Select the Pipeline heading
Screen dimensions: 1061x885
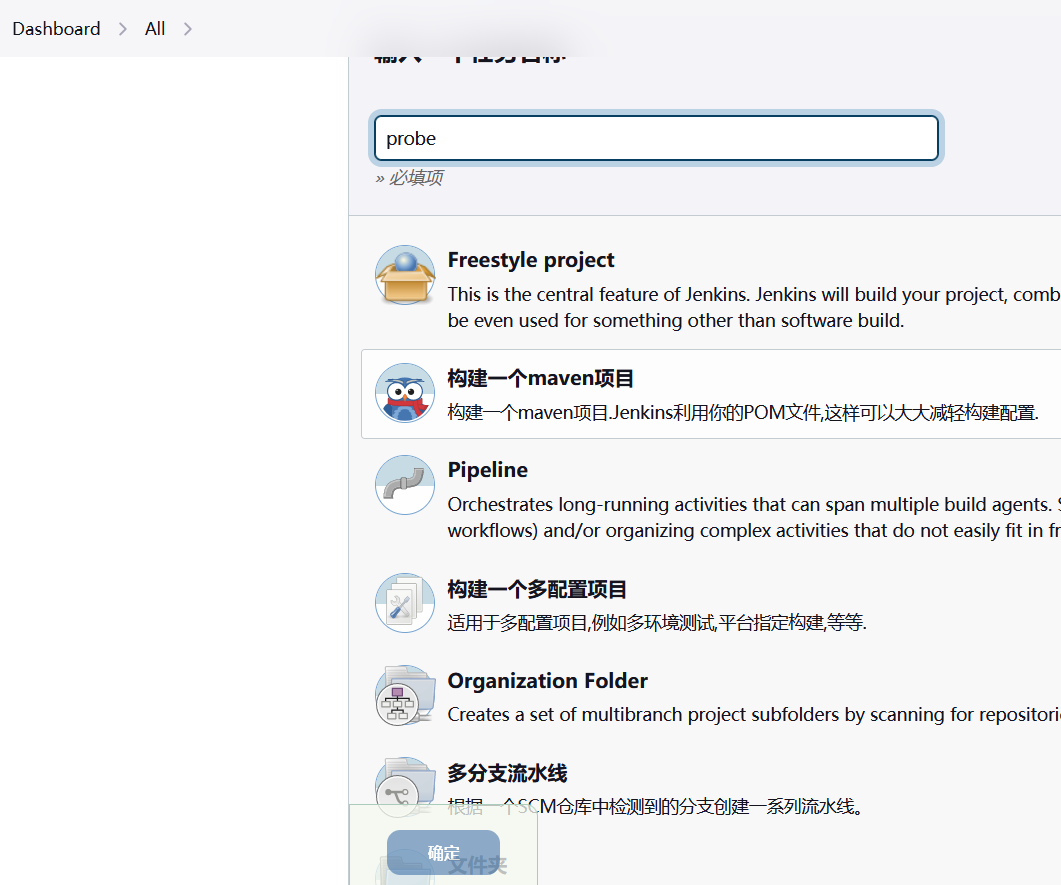(x=487, y=470)
